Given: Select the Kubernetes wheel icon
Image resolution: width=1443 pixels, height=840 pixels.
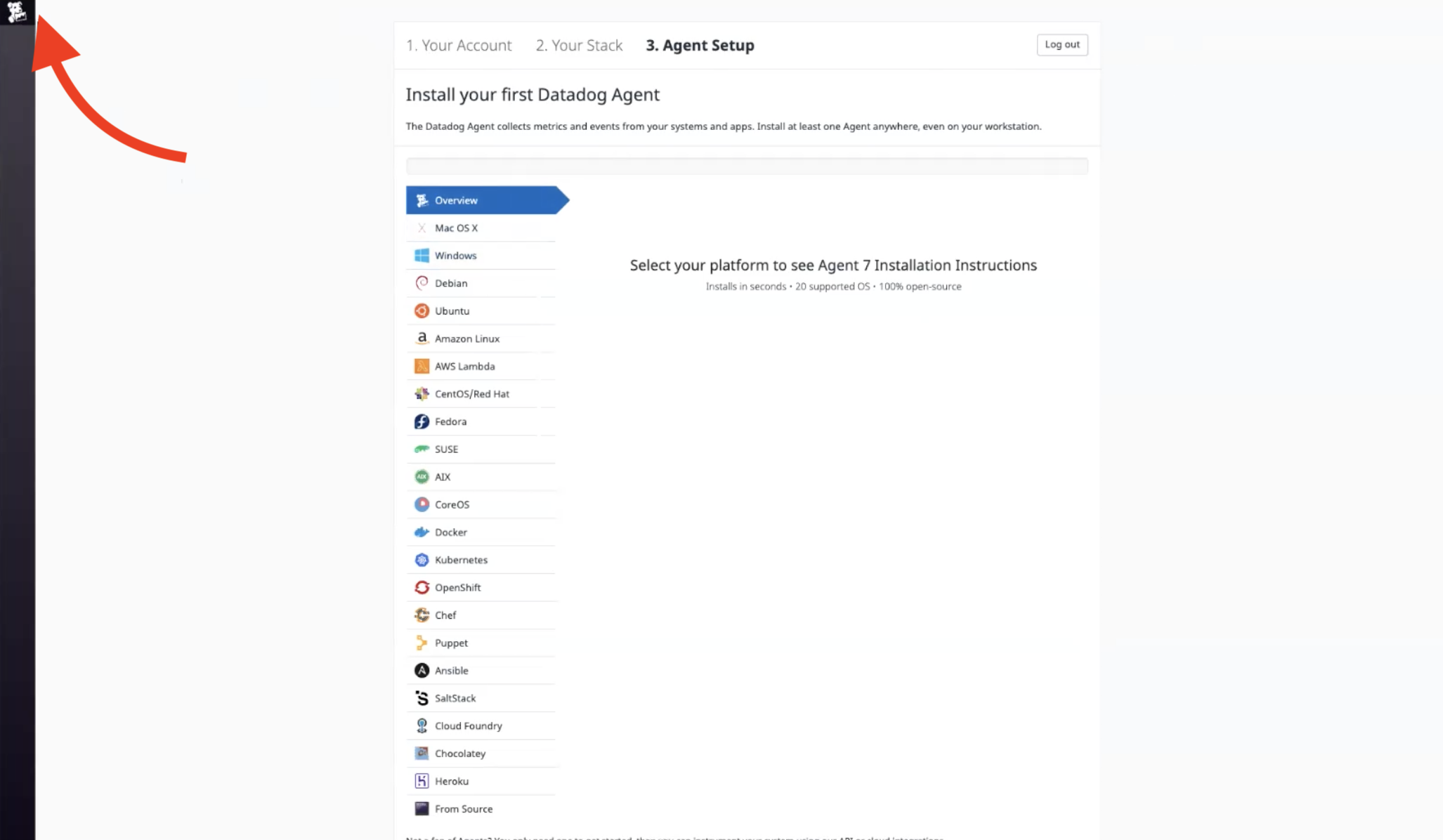Looking at the screenshot, I should pos(422,560).
